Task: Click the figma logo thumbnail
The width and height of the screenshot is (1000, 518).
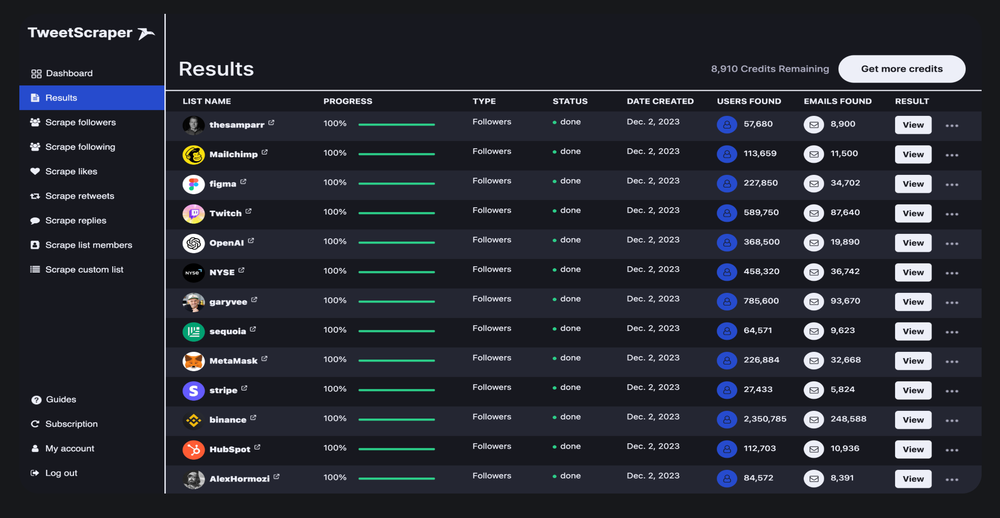Action: point(193,184)
